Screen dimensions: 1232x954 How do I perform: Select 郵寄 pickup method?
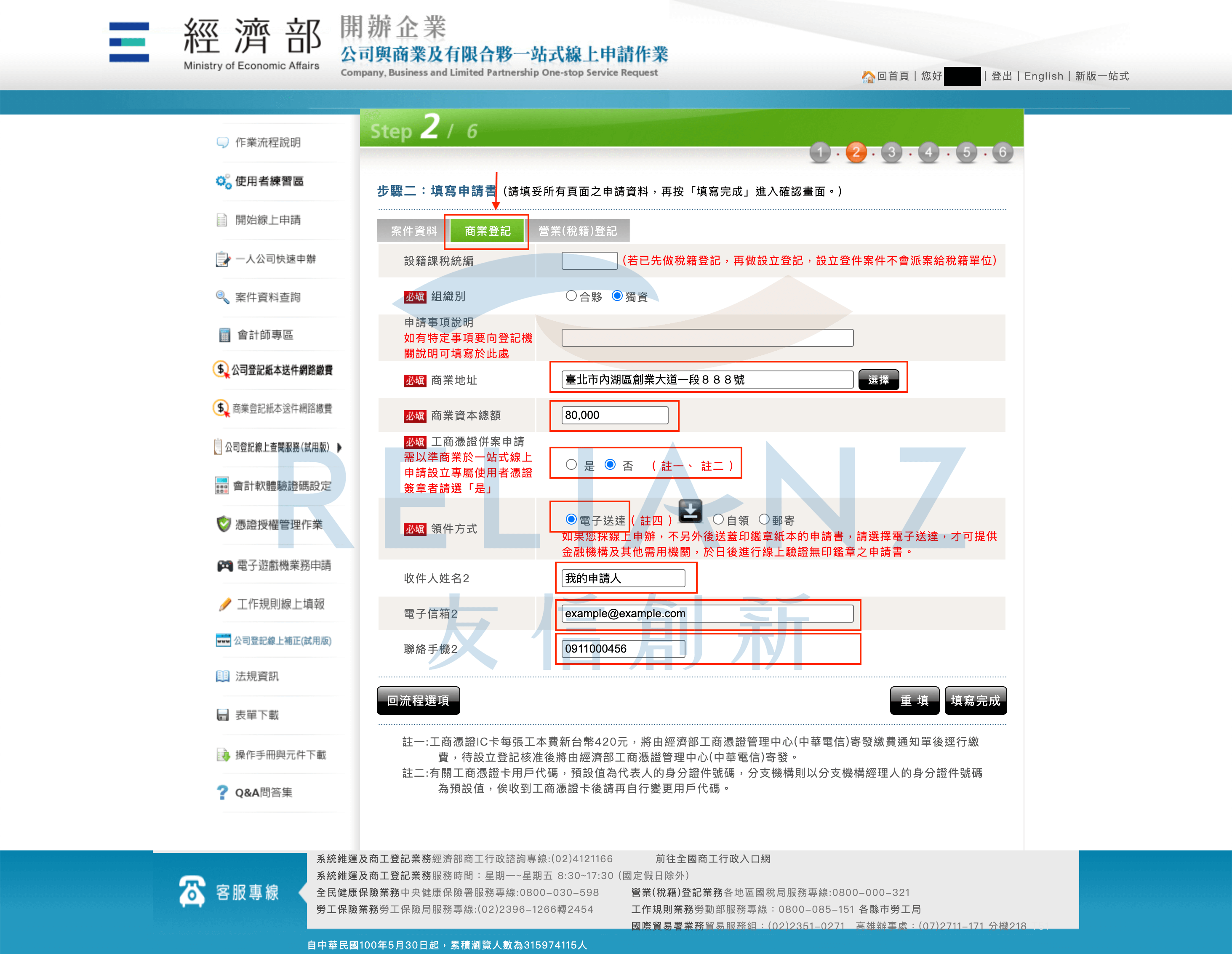tap(764, 520)
